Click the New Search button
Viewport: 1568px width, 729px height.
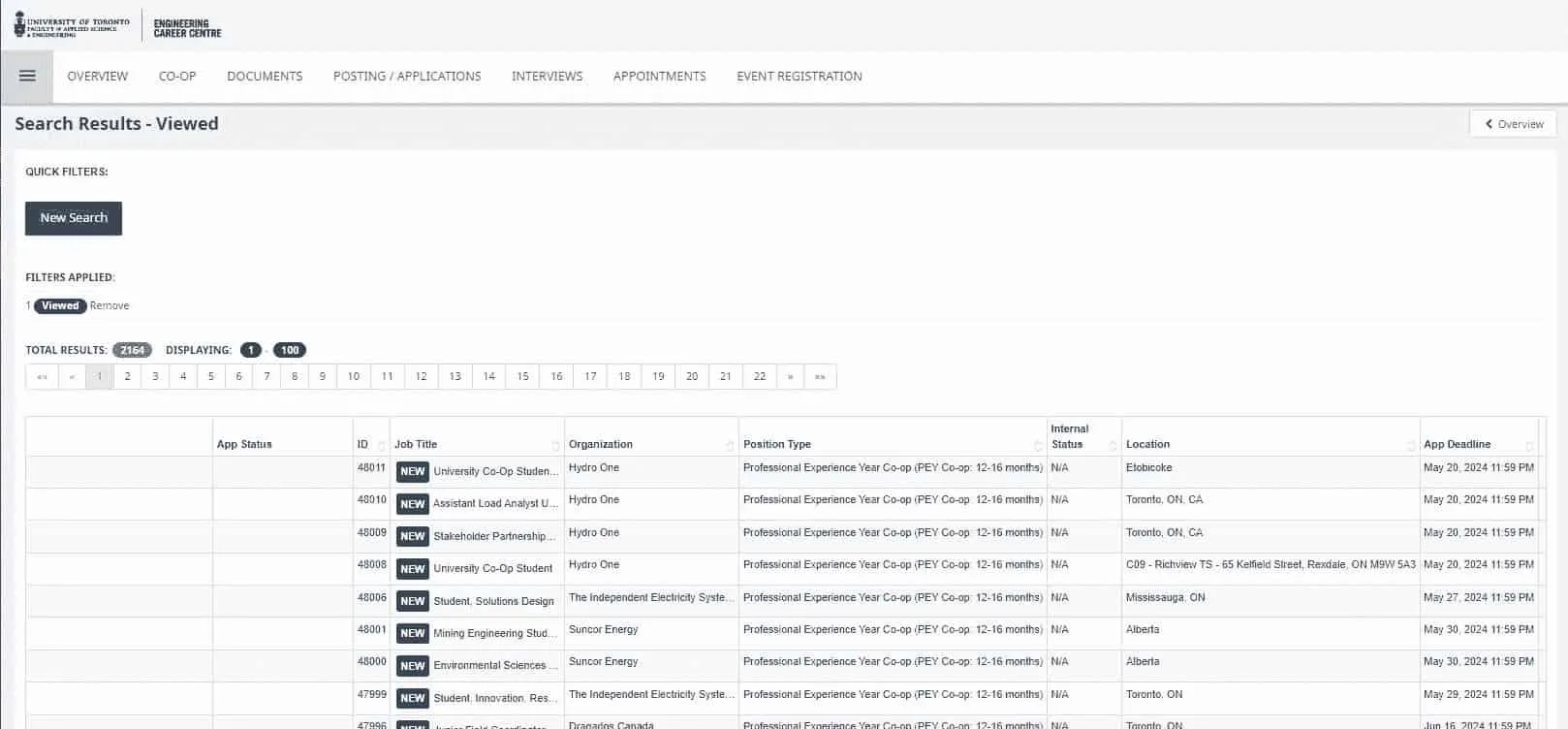coord(74,218)
